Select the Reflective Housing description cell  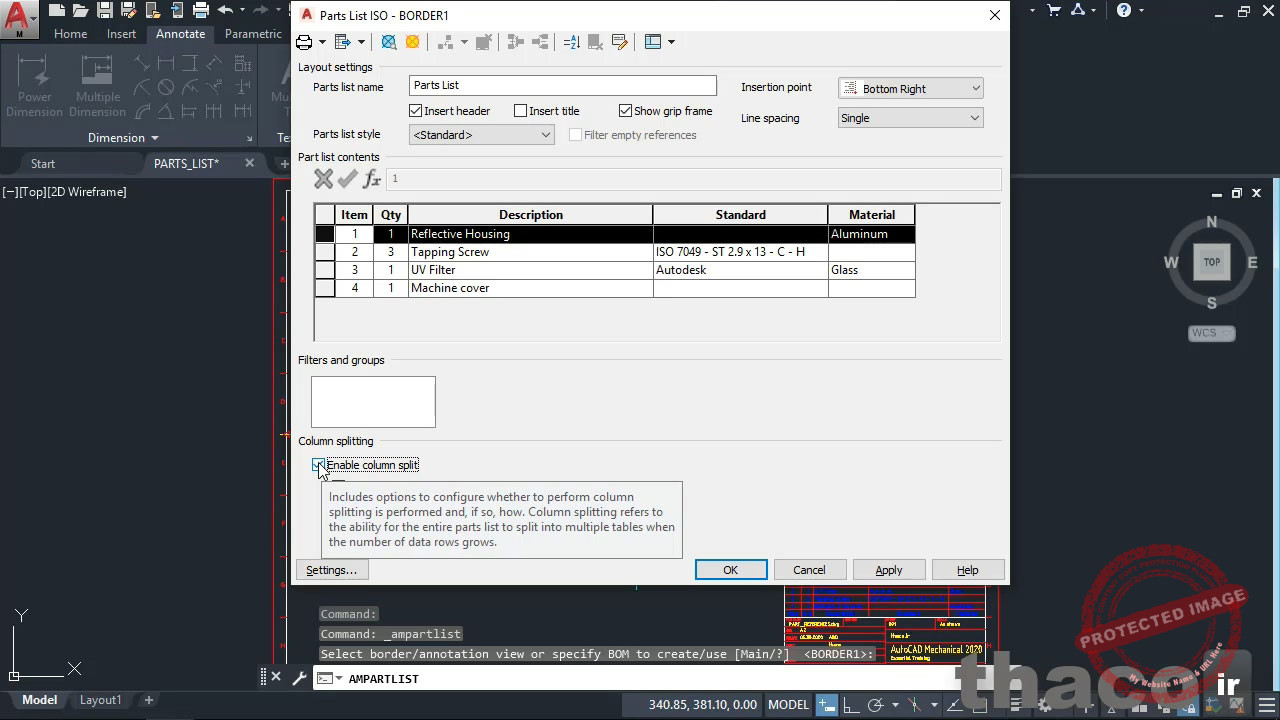click(530, 234)
